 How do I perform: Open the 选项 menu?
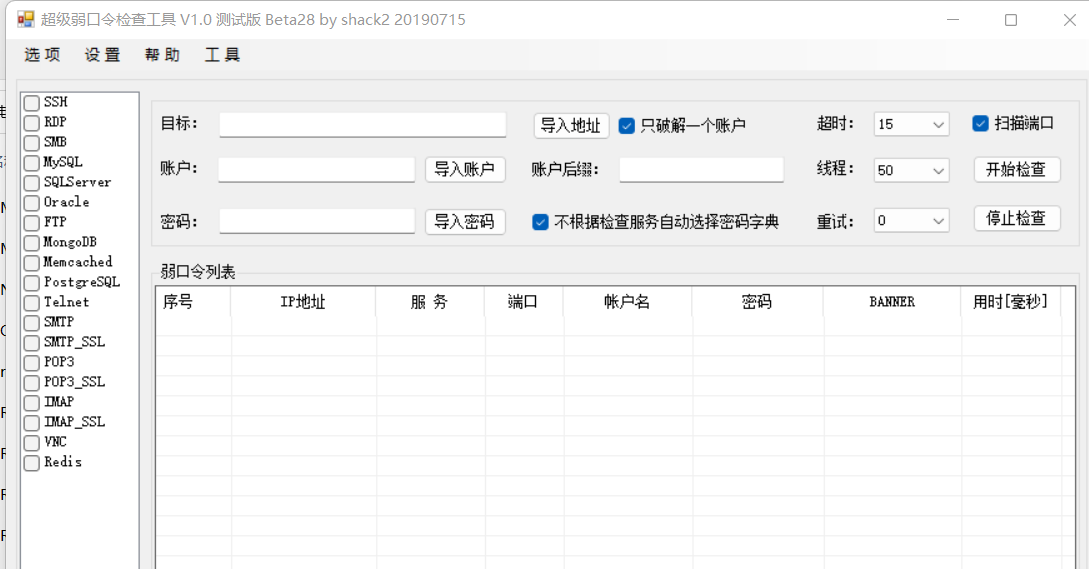pyautogui.click(x=42, y=55)
